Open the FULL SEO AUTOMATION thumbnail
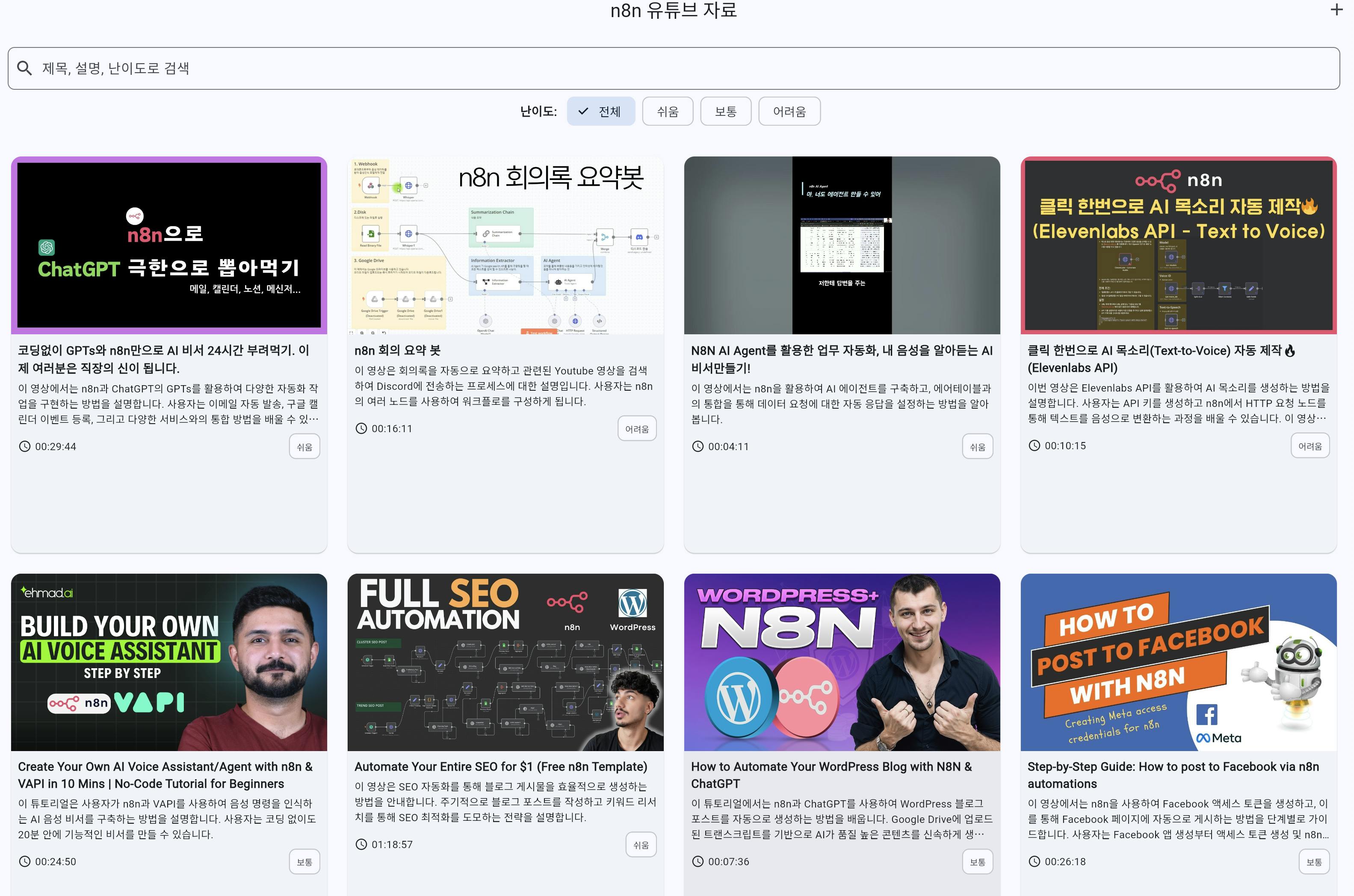1354x896 pixels. point(505,662)
